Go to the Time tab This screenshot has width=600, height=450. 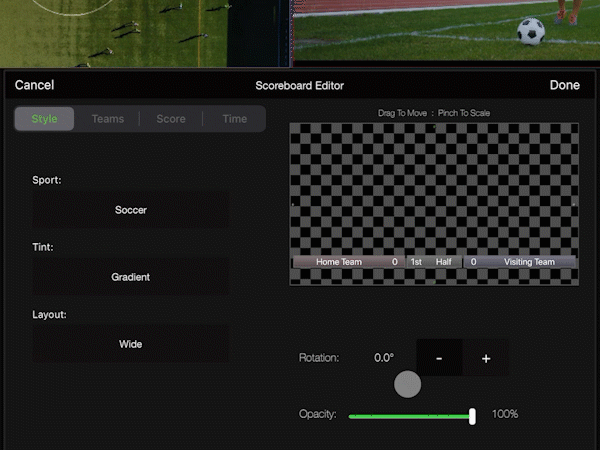pyautogui.click(x=235, y=119)
